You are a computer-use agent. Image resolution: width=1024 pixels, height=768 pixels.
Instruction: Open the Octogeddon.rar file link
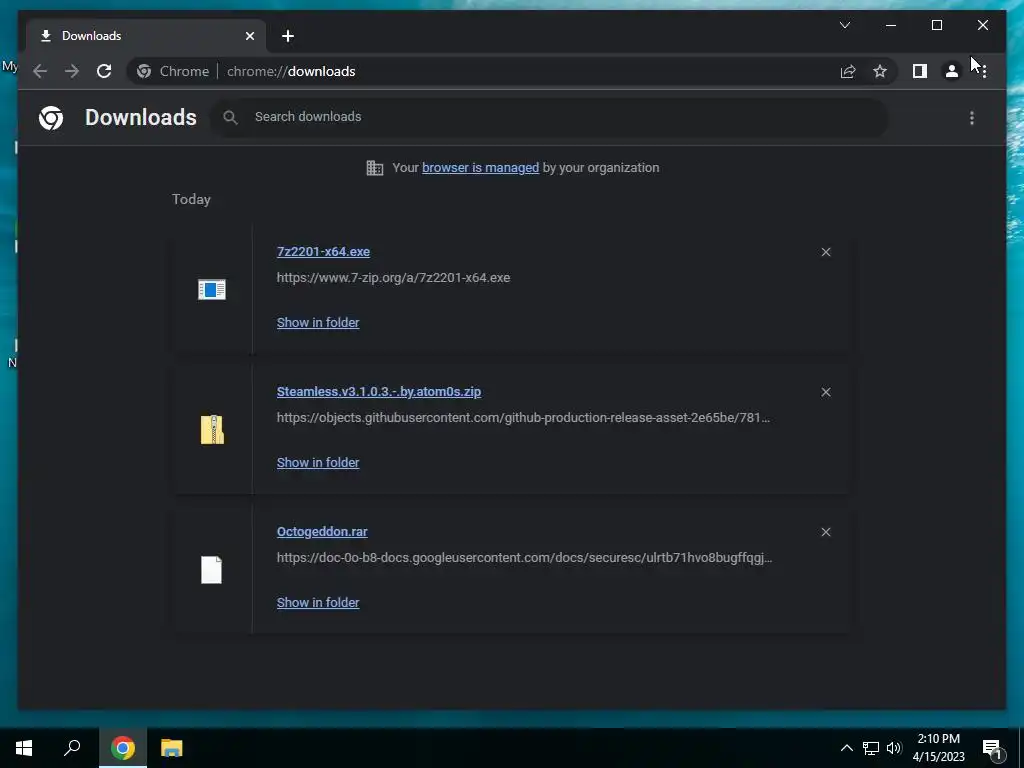(x=322, y=532)
